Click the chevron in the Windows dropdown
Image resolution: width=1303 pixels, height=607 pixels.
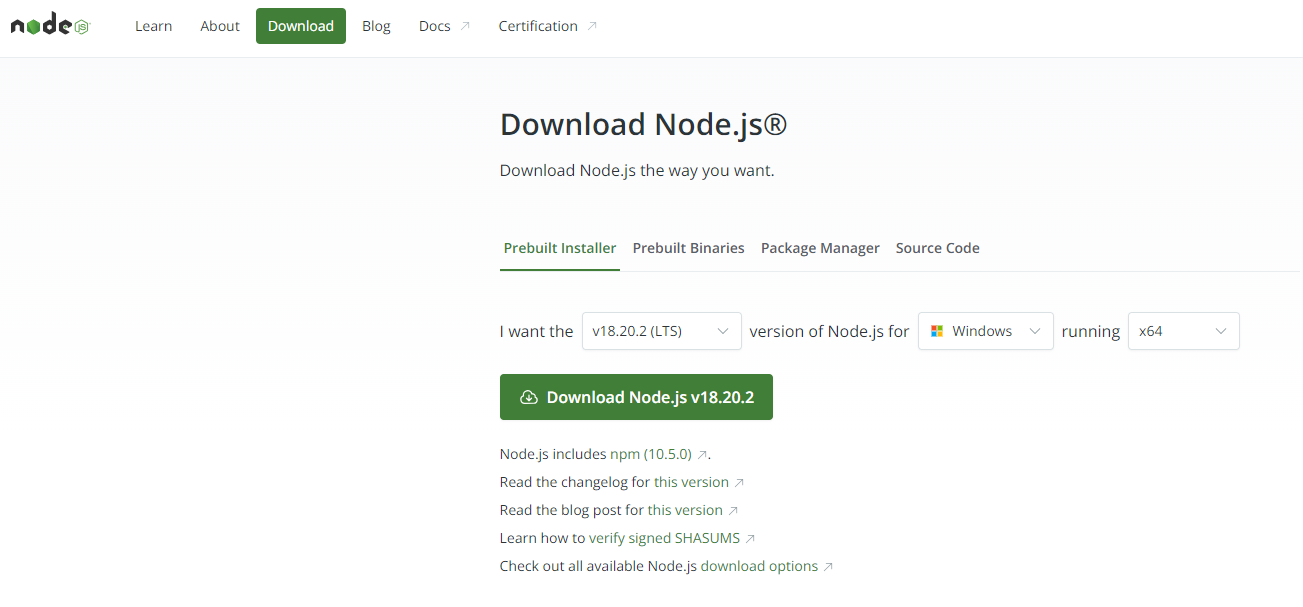tap(1034, 331)
